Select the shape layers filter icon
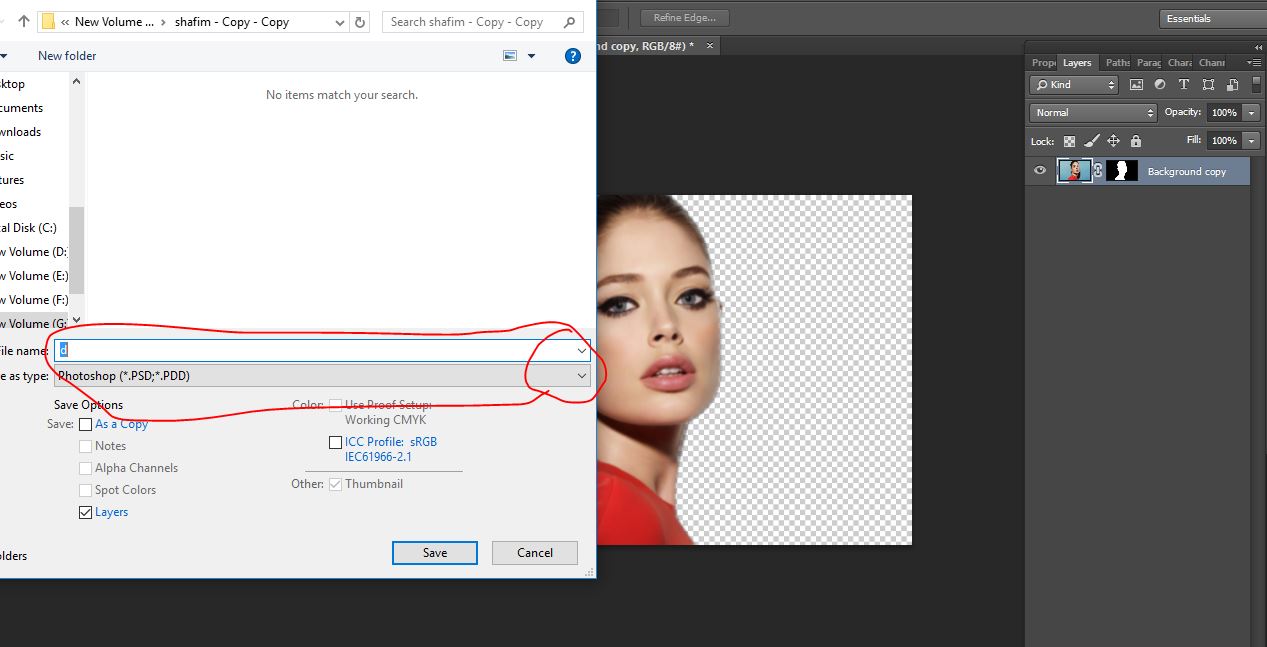This screenshot has height=647, width=1267. click(x=1210, y=85)
